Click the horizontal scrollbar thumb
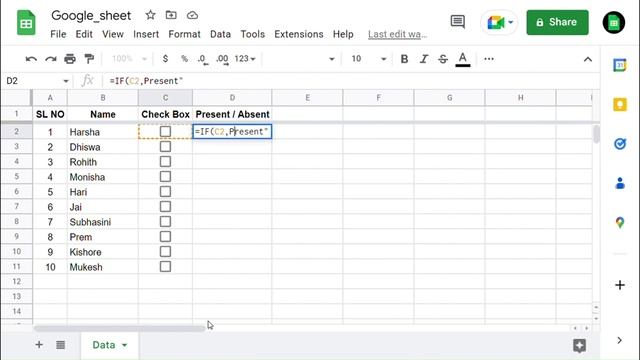Viewport: 640px width, 360px height. click(119, 328)
